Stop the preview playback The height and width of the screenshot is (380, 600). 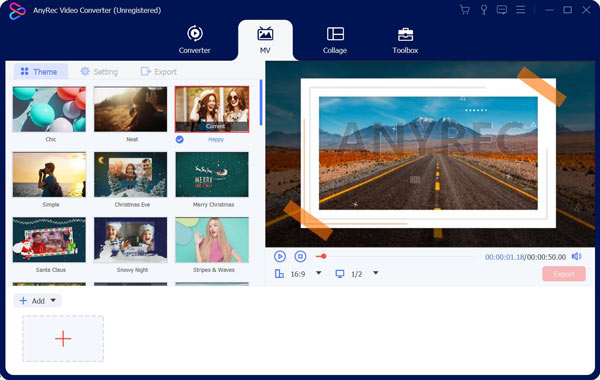(x=300, y=256)
